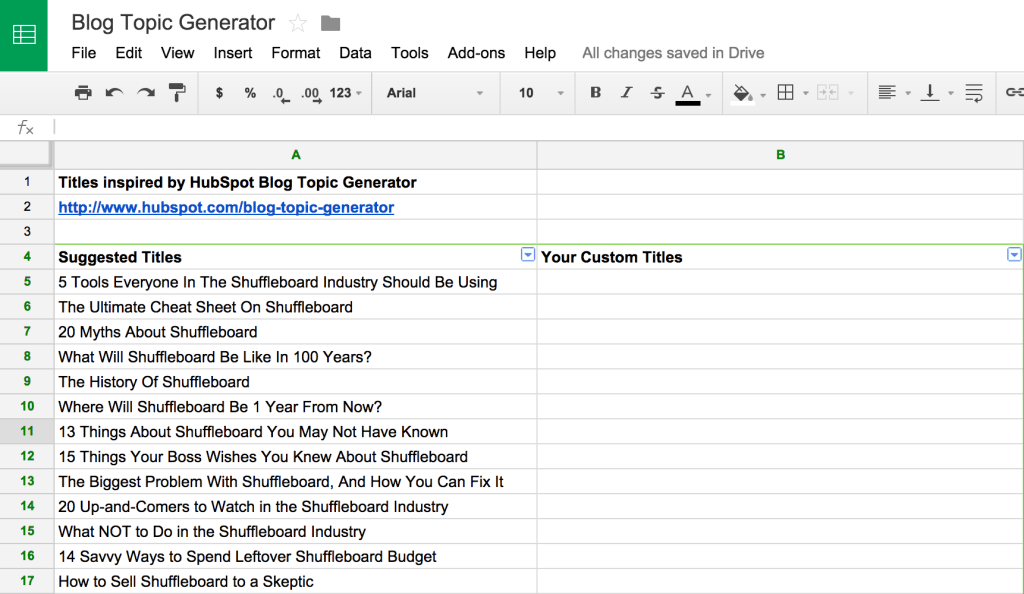Select 'What NOT to Do in the Shuffleboard Industry'
The height and width of the screenshot is (594, 1024).
296,531
